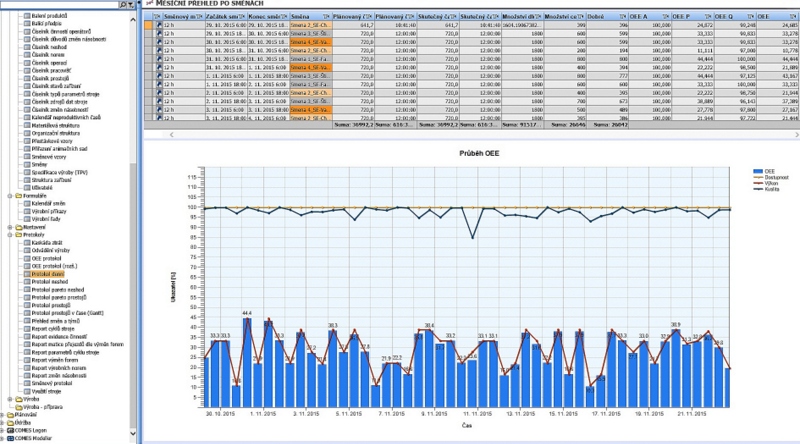The image size is (800, 444).
Task: Open the filter dropdown next to the search icon
Action: [x=131, y=4]
